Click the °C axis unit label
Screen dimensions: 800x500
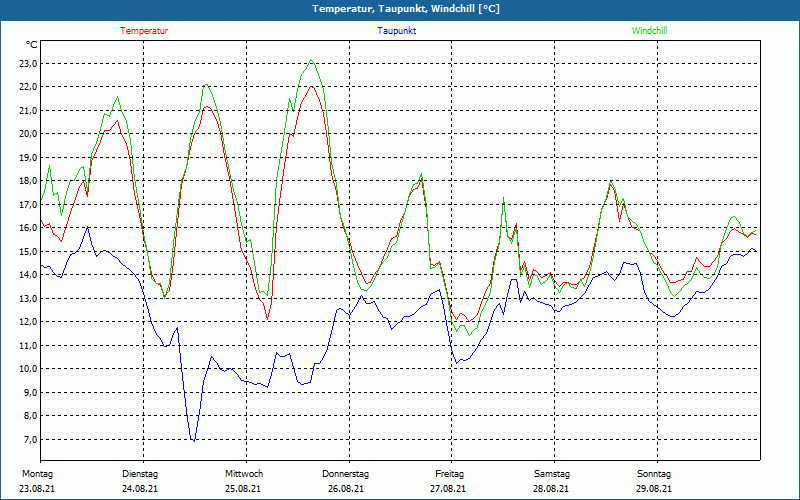32,45
